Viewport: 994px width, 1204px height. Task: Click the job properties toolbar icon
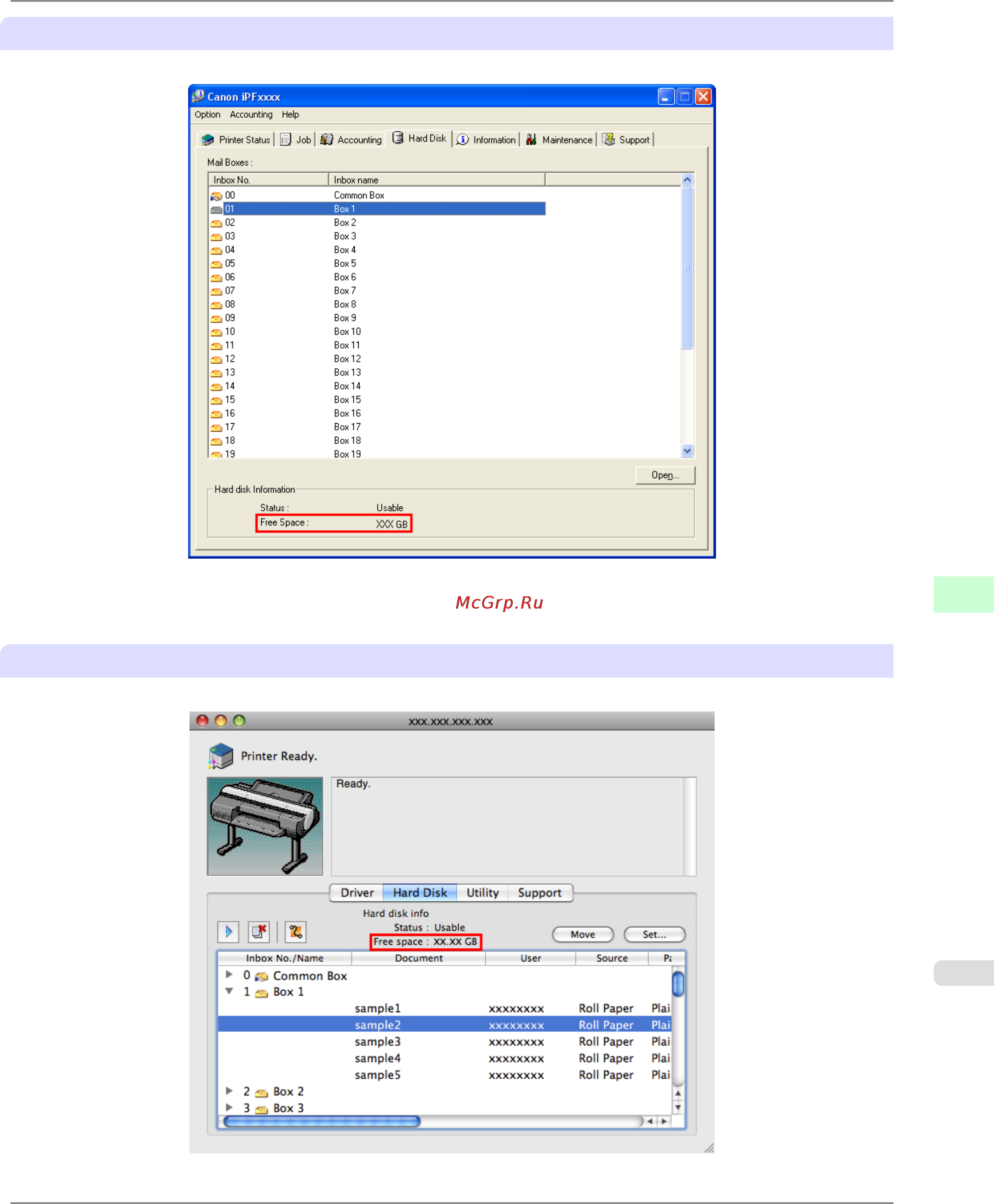tap(295, 932)
